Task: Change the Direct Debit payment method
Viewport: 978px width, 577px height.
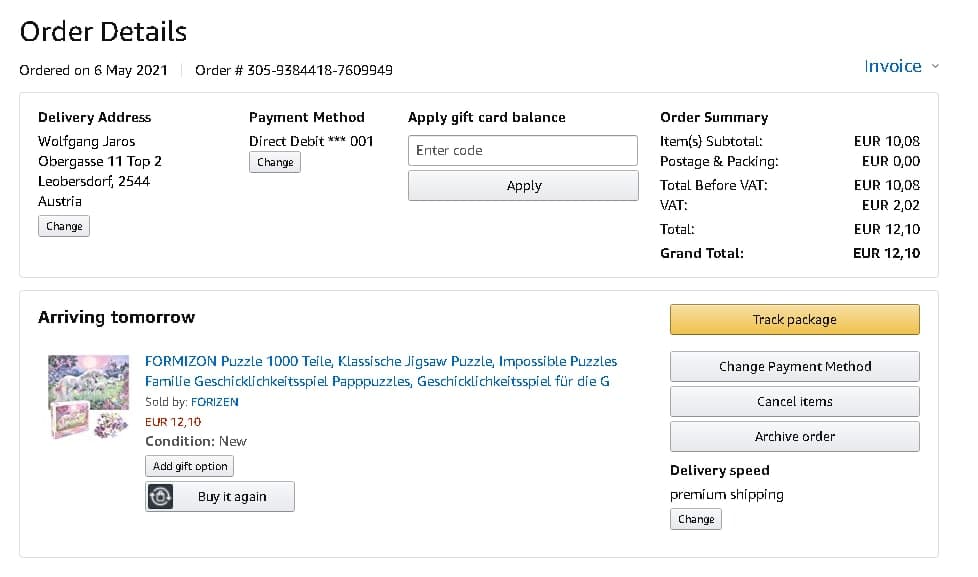Action: point(275,162)
